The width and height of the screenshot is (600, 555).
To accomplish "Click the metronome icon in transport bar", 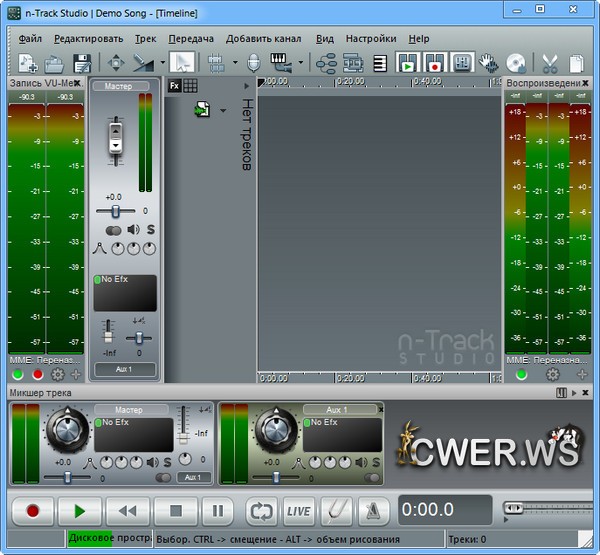I will (371, 510).
